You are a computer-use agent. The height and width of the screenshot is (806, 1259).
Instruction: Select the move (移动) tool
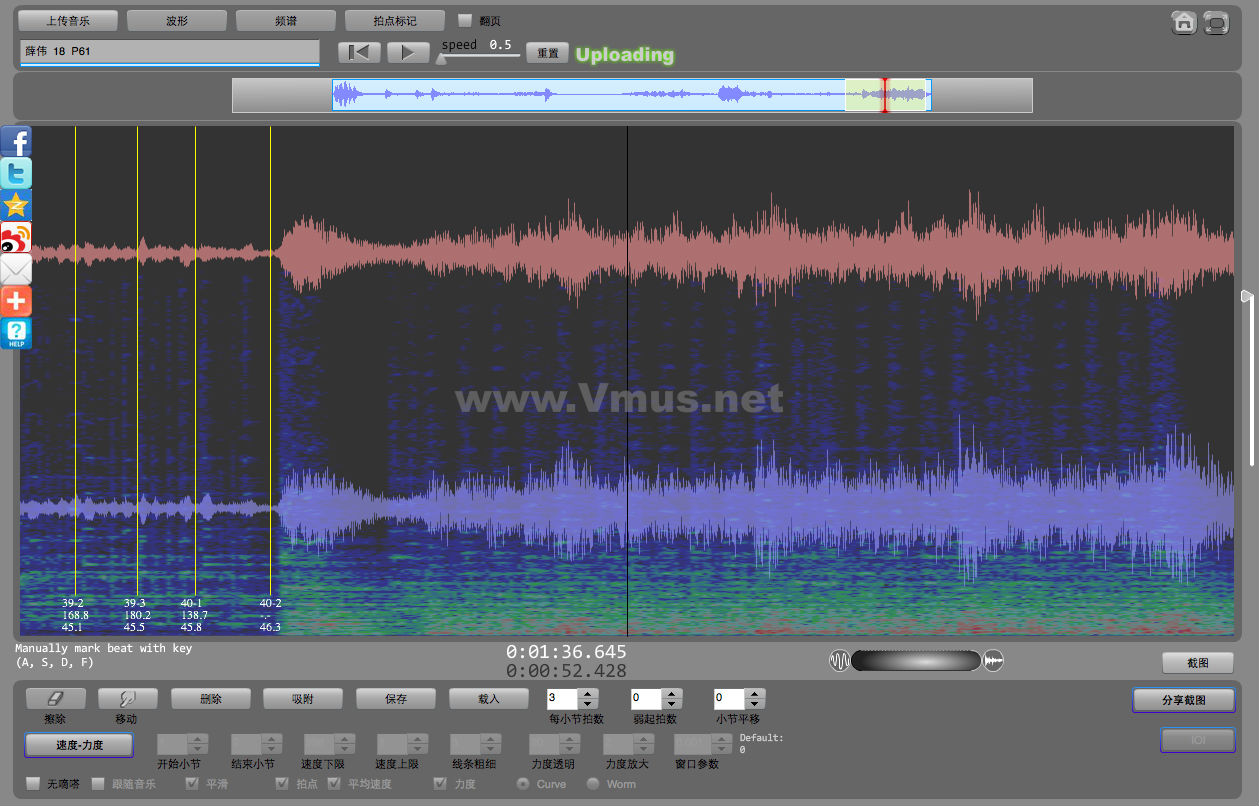click(x=125, y=699)
